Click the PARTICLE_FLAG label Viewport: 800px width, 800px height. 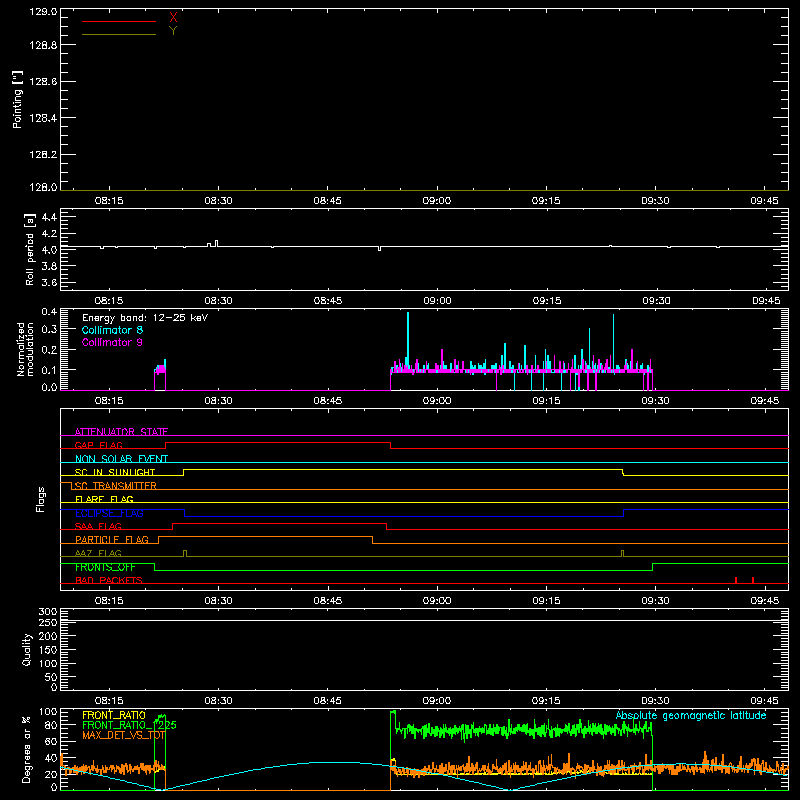tap(112, 540)
